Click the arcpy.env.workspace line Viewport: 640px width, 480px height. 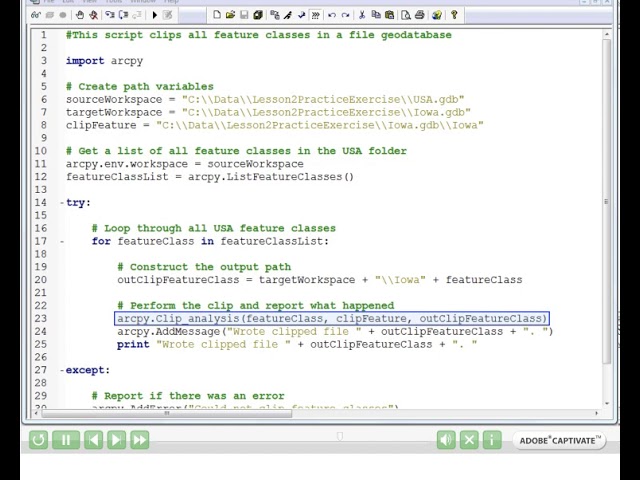pyautogui.click(x=184, y=164)
